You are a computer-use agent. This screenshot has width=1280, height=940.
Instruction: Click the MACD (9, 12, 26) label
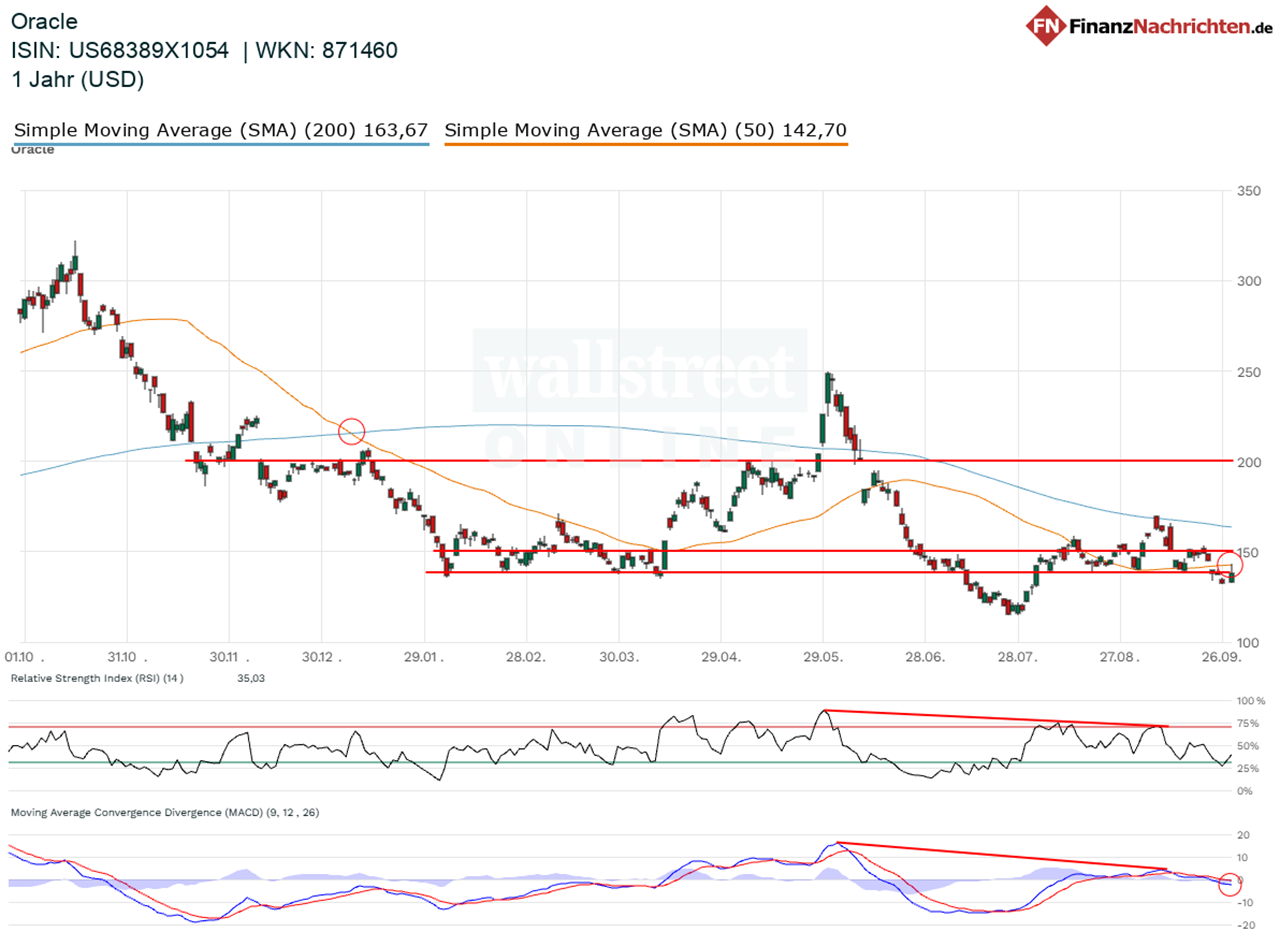coord(165,813)
